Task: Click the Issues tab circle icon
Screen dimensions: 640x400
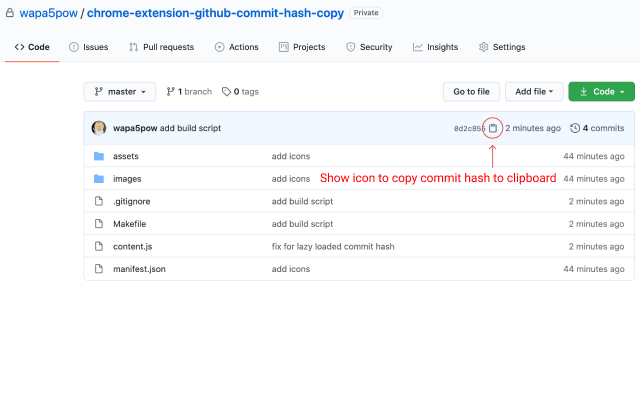Action: [74, 47]
